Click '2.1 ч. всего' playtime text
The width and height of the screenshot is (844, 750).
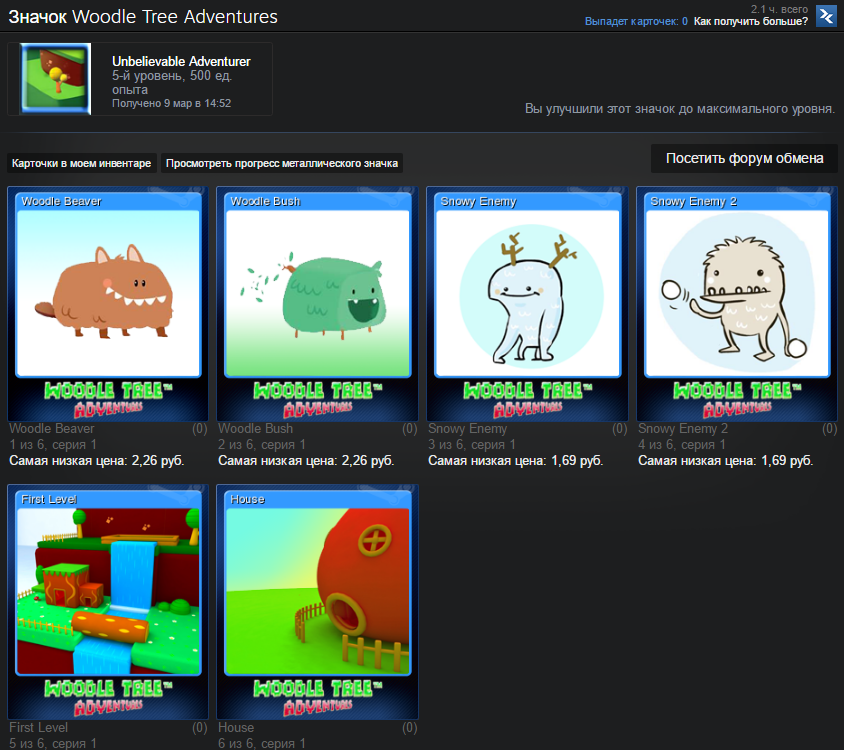tap(779, 9)
